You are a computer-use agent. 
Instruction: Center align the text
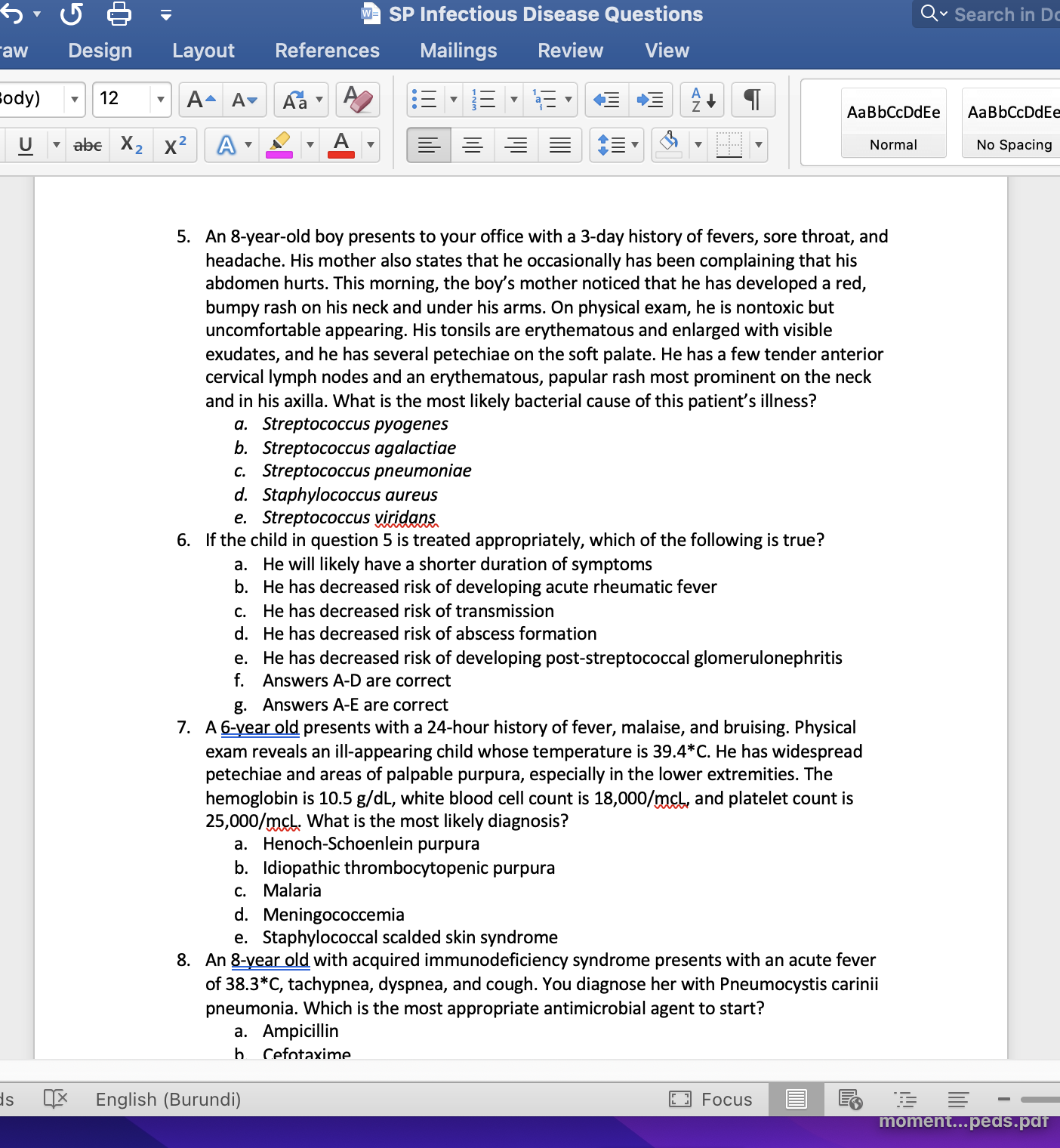[x=473, y=145]
